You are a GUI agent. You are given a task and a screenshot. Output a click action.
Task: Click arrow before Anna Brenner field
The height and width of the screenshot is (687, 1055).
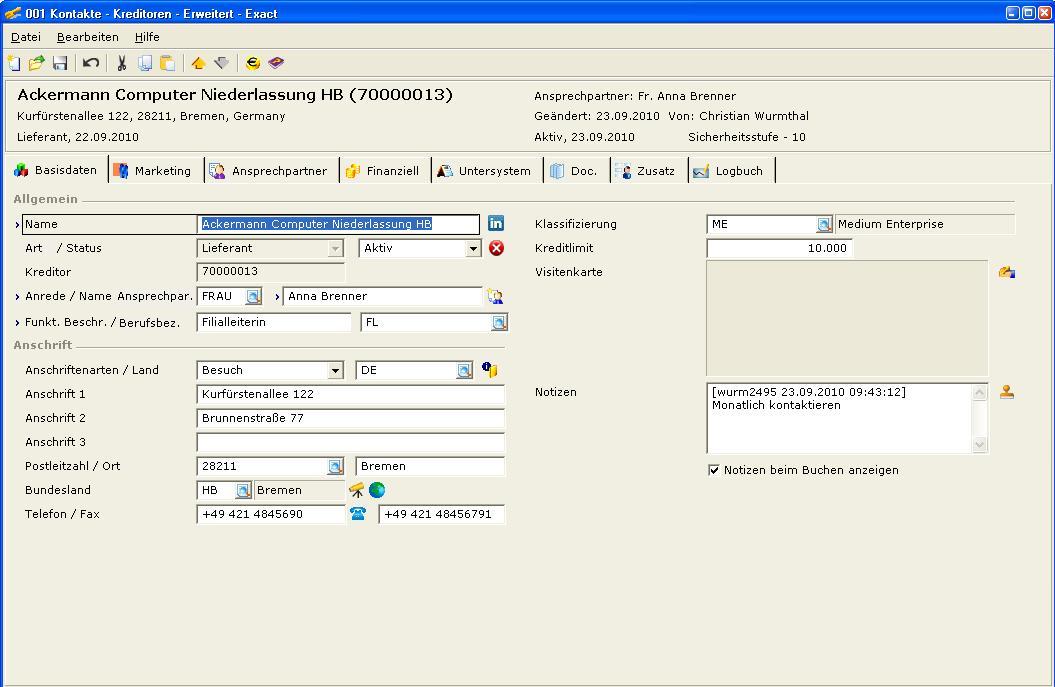point(277,297)
